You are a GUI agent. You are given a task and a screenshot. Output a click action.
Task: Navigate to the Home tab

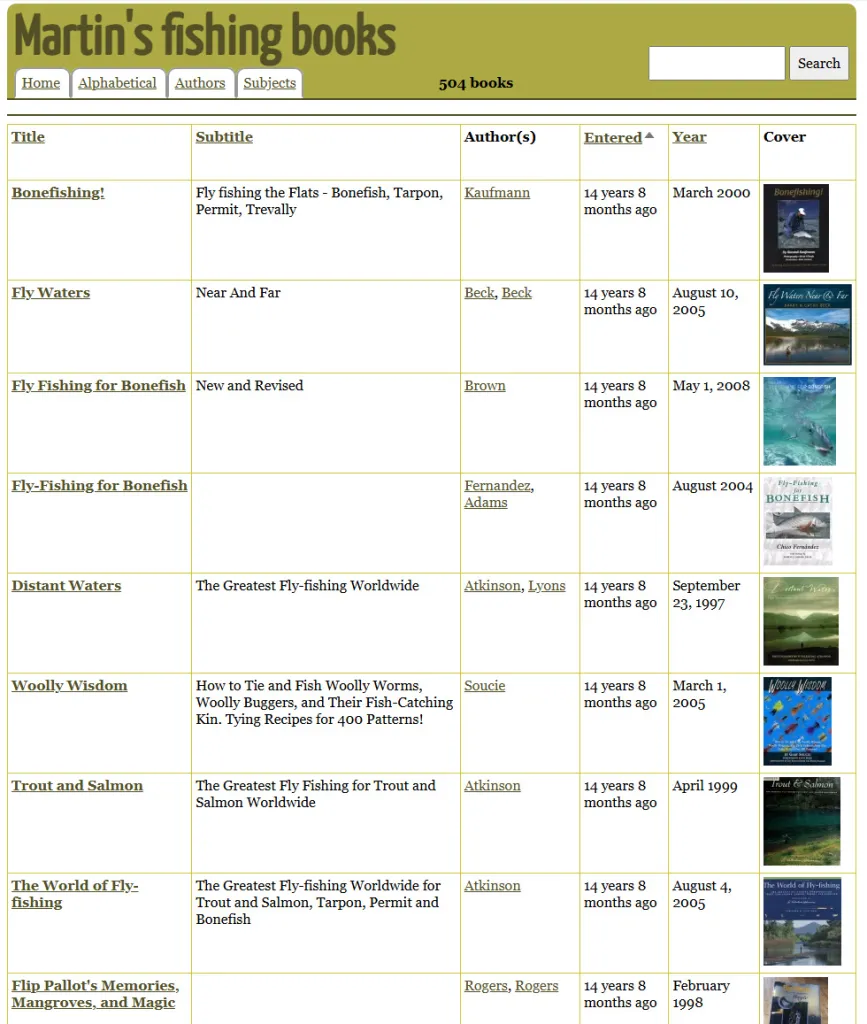pos(41,83)
